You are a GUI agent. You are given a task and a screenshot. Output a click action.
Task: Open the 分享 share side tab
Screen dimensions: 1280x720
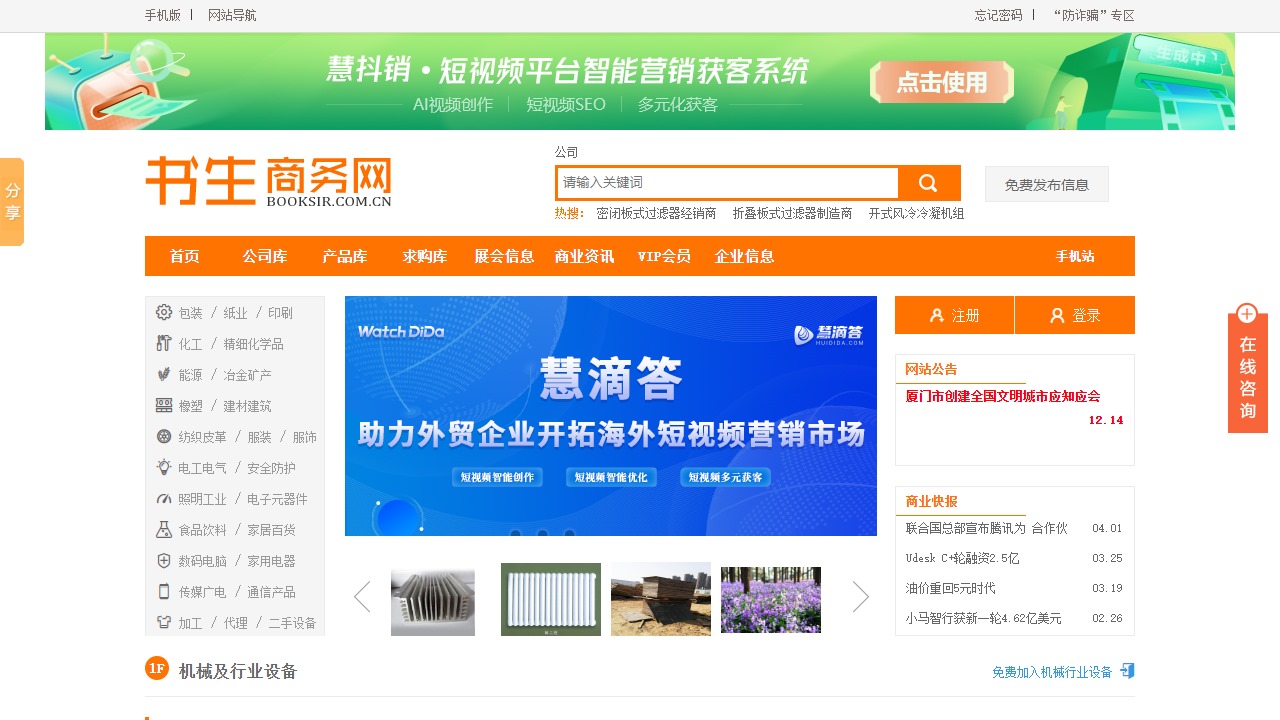(x=12, y=202)
